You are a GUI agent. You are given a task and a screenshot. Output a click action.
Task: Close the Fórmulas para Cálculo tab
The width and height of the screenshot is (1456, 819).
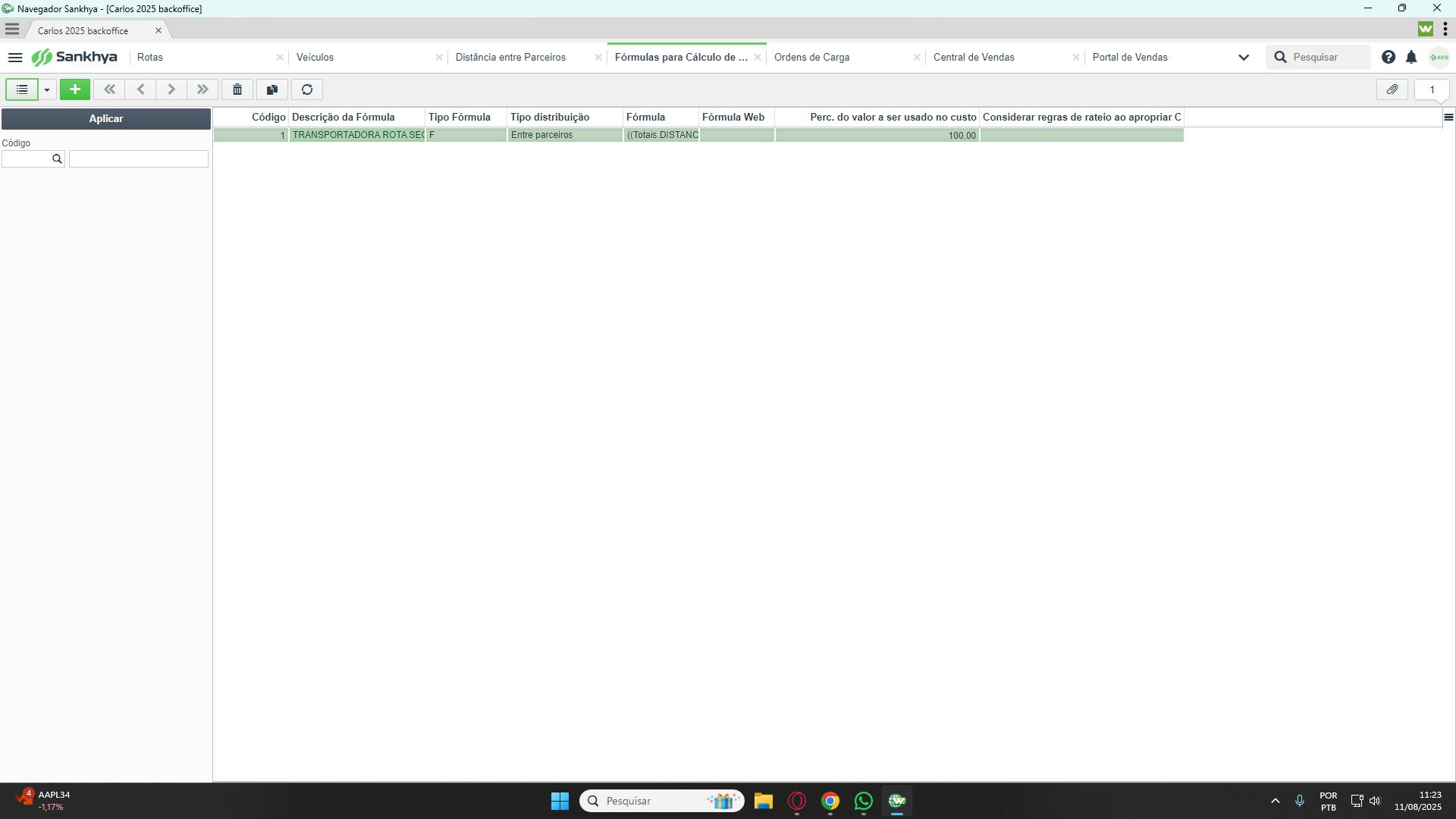pos(758,58)
